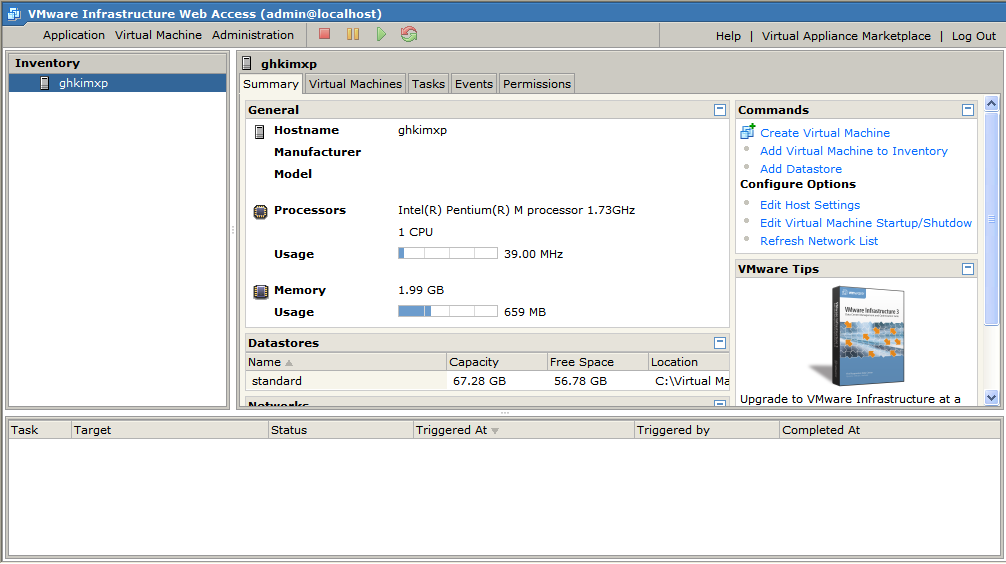Switch to the Tasks tab
The height and width of the screenshot is (564, 1006).
pos(428,84)
